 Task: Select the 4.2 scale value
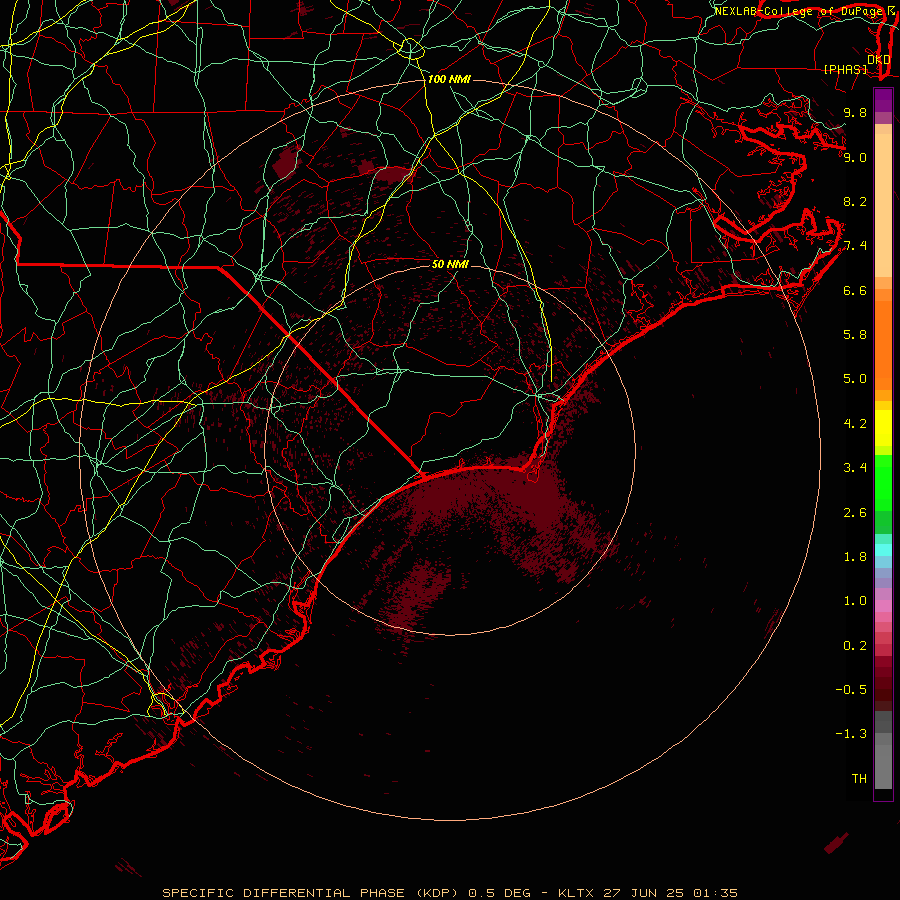point(855,424)
